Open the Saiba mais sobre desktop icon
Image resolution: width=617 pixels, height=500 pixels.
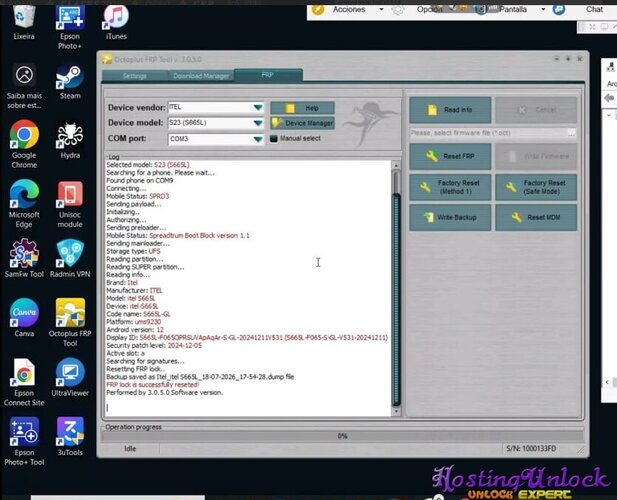click(24, 87)
